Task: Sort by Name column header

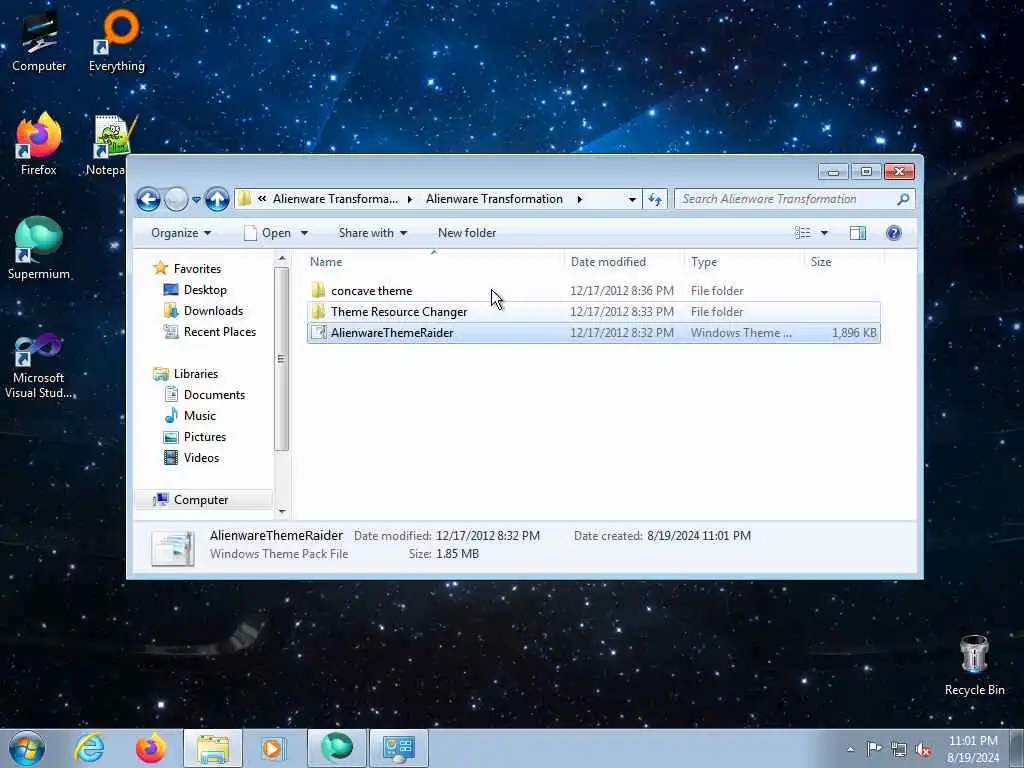Action: click(434, 262)
